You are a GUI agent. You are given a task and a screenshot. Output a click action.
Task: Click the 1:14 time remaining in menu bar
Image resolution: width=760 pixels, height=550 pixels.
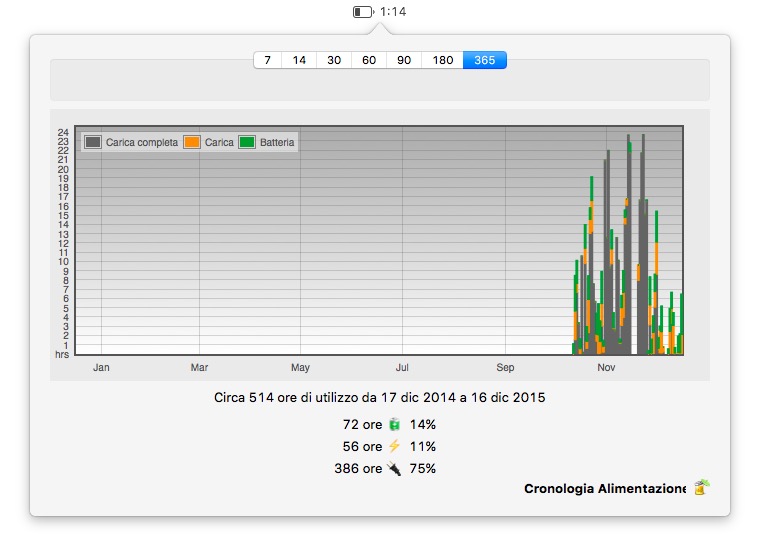click(x=393, y=12)
